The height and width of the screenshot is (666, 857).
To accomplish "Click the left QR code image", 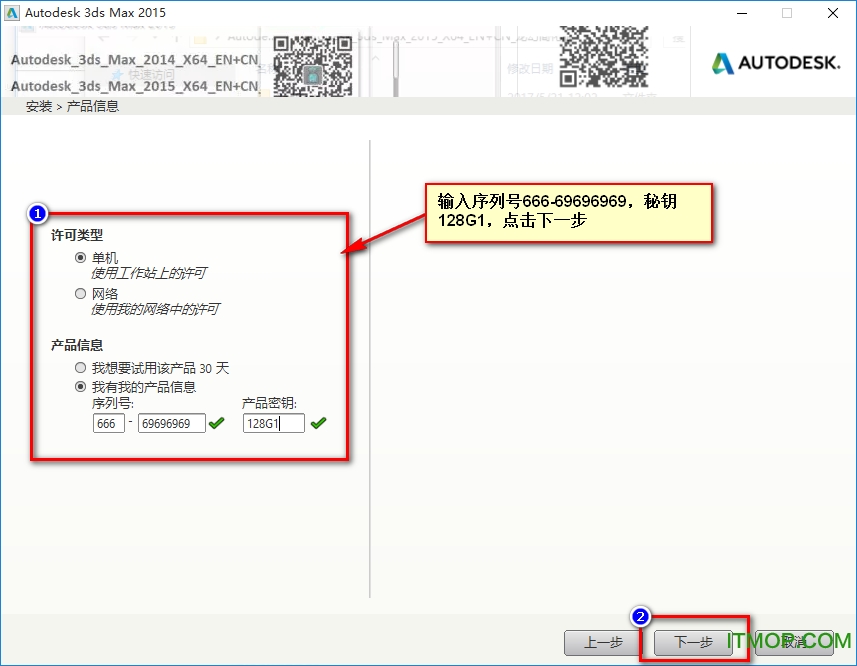I will tap(313, 66).
